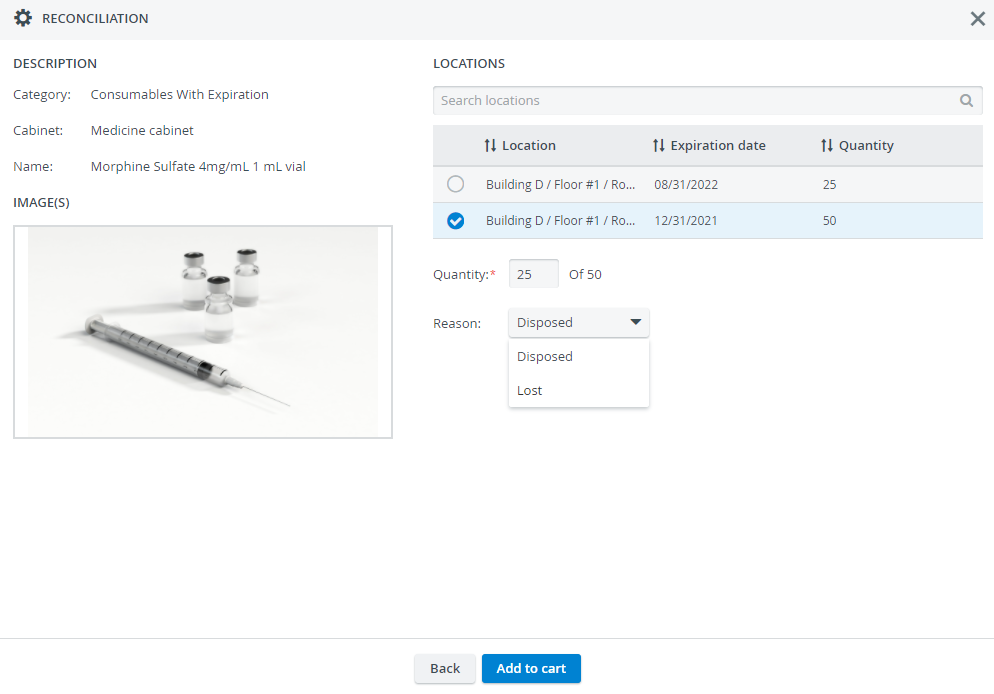
Task: Collapse the Reason combo box showing Disposed
Action: (579, 323)
